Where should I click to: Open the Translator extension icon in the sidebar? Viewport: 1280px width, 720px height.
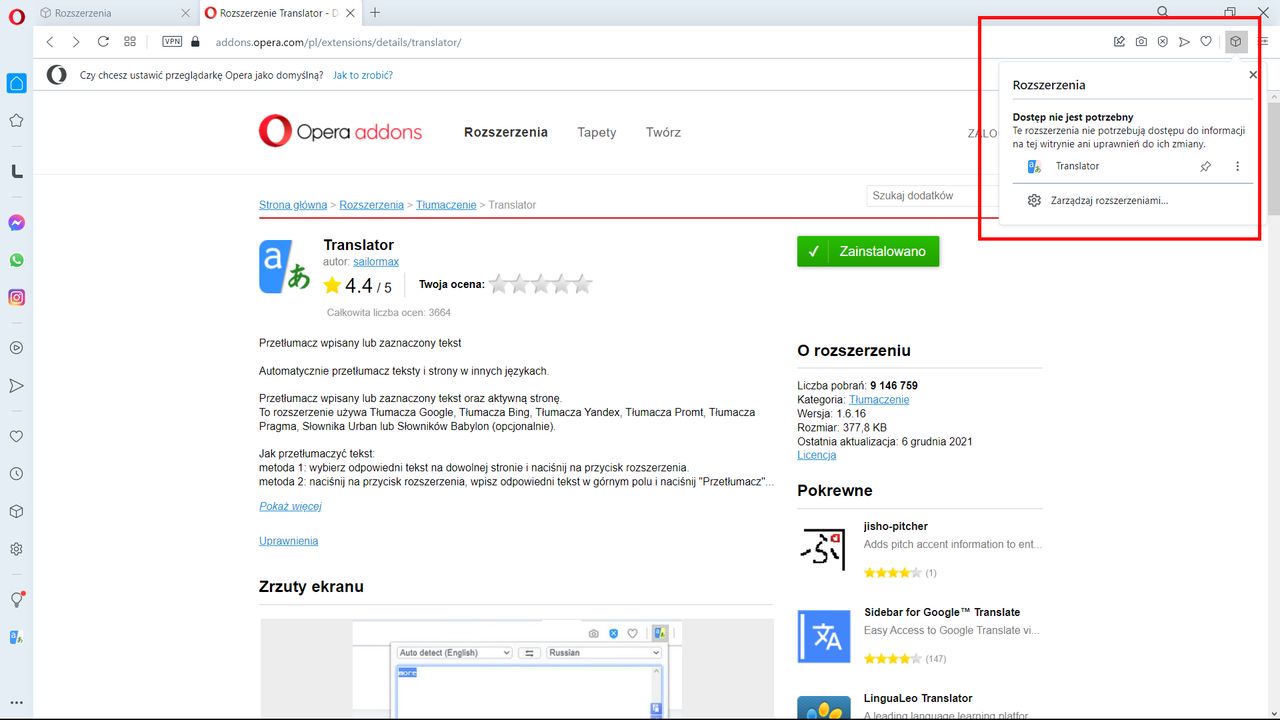tap(15, 637)
